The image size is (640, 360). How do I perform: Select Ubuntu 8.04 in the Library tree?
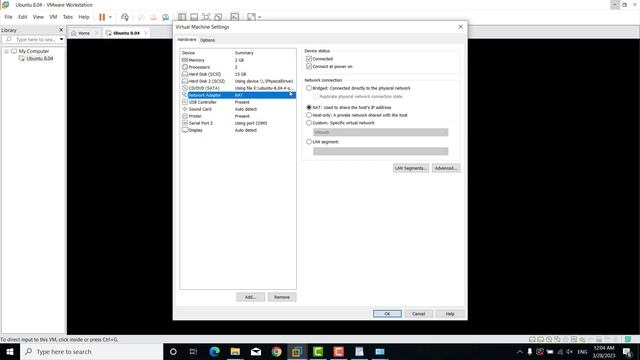(40, 59)
